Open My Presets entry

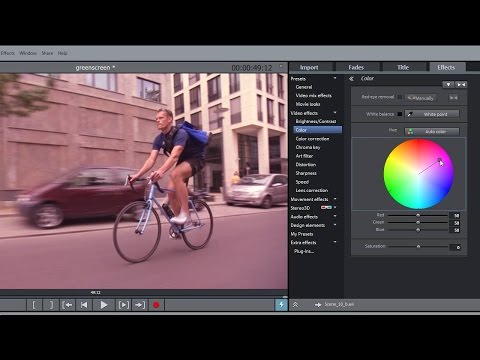302,234
